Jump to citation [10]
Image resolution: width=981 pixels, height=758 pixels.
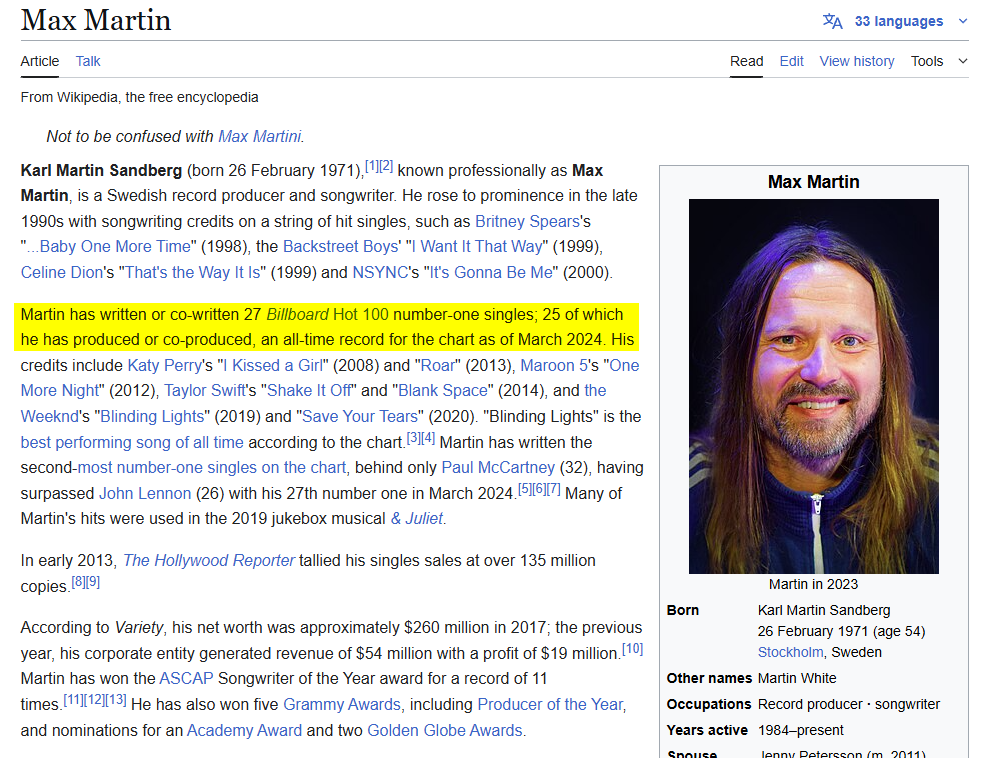point(633,649)
